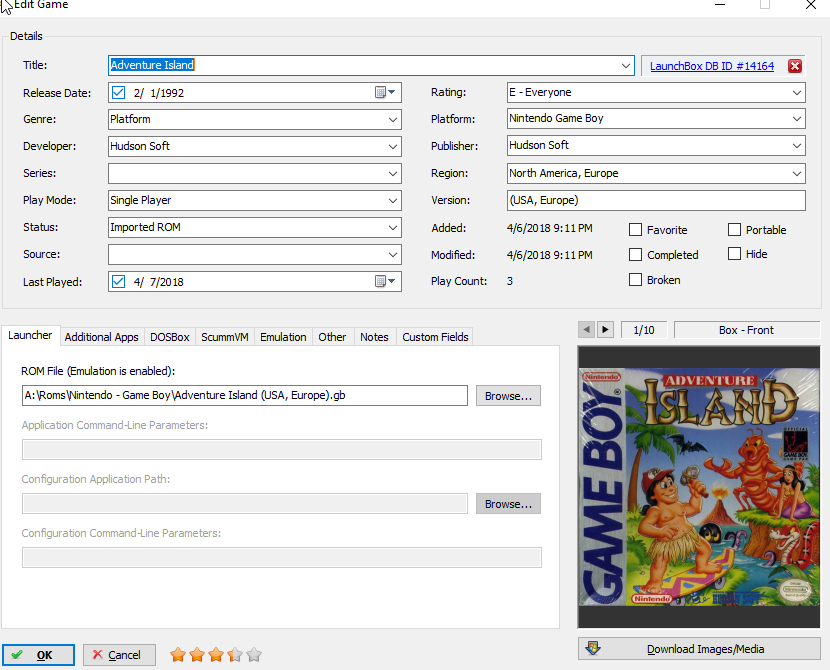The image size is (830, 670).
Task: Open the Developer dropdown
Action: (x=393, y=147)
